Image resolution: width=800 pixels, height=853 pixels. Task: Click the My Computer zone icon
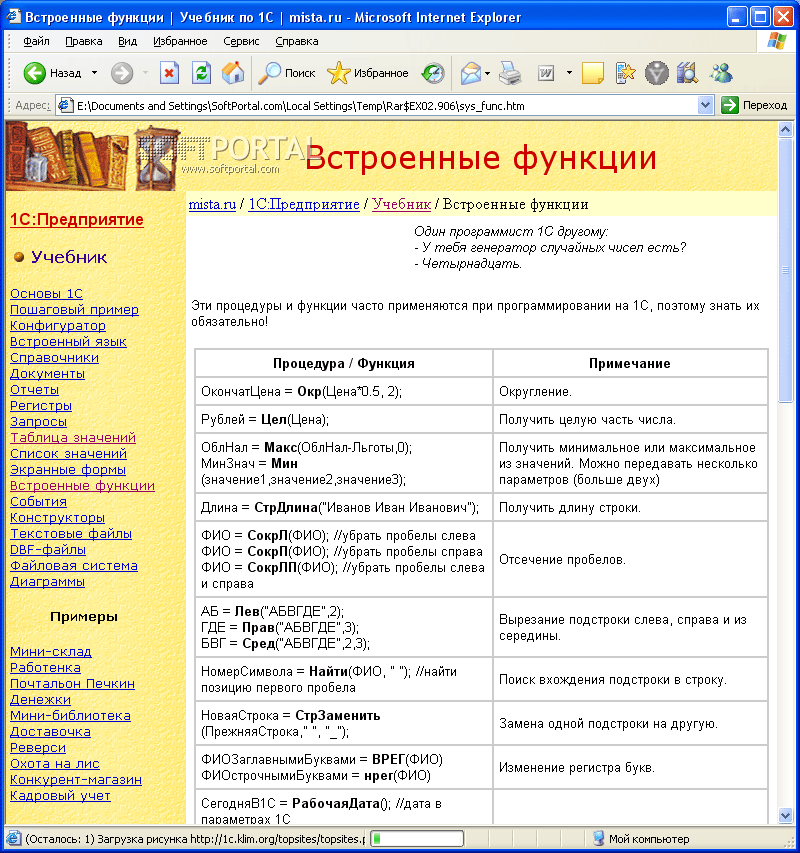coord(598,839)
